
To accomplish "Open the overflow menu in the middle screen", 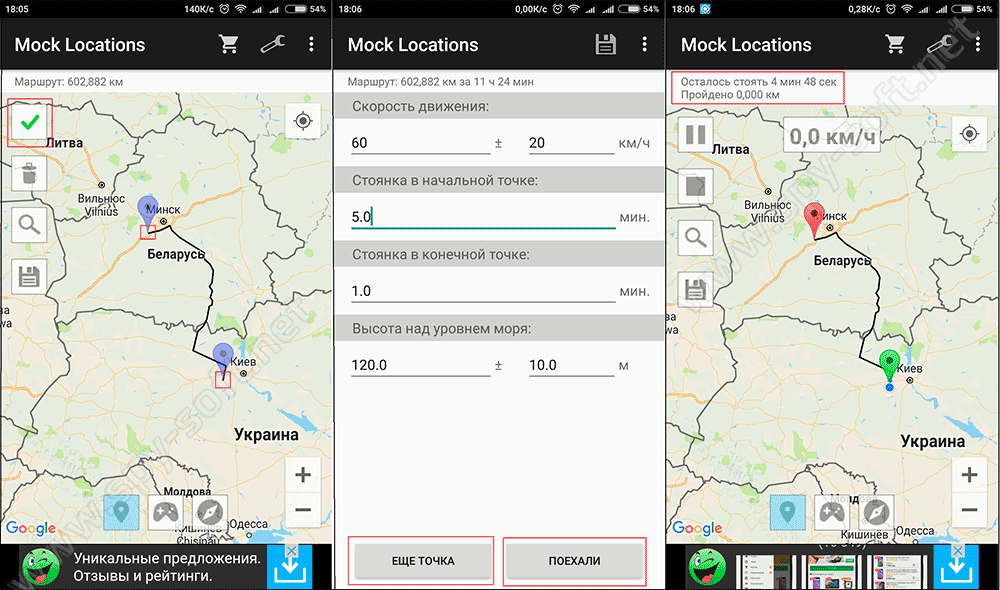I will click(x=645, y=45).
